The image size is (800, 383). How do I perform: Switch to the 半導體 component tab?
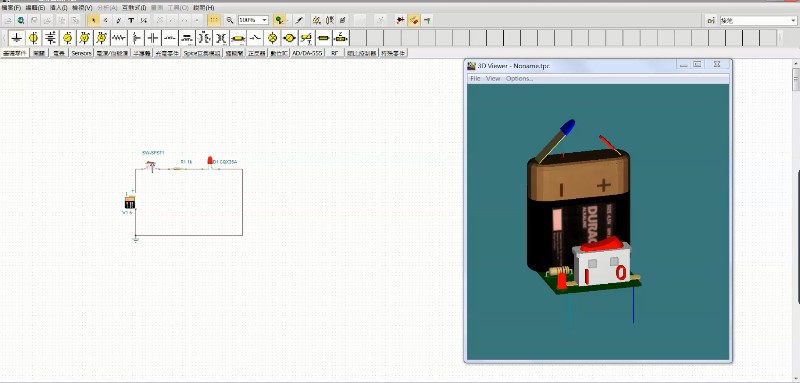pos(142,53)
